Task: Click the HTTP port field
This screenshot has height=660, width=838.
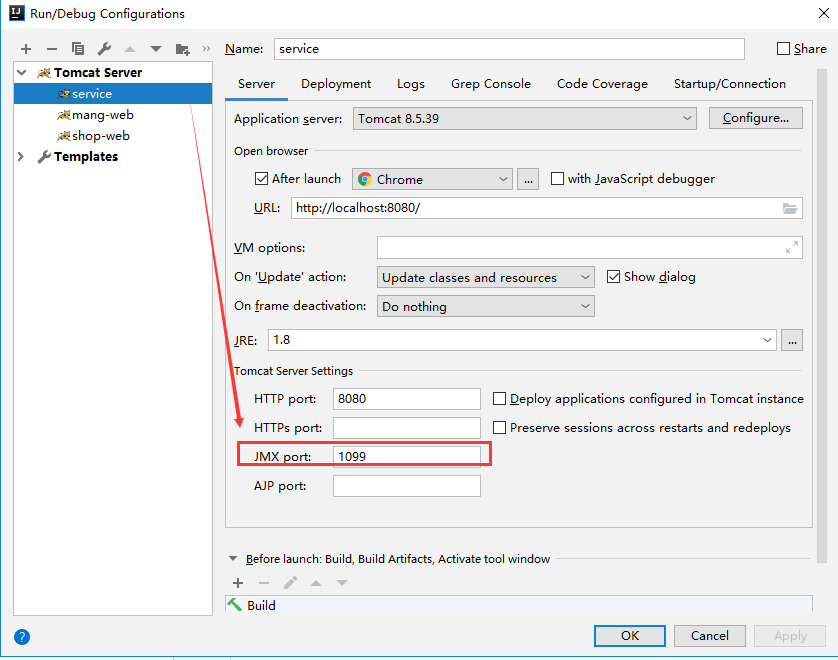Action: click(407, 399)
